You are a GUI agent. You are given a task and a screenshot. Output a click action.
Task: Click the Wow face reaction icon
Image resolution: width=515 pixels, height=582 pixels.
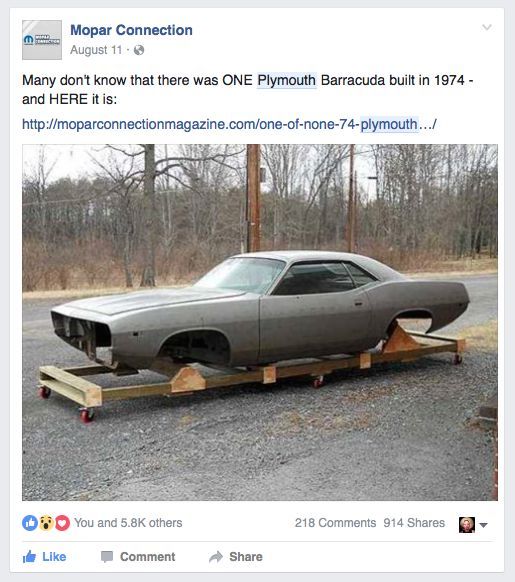point(46,523)
